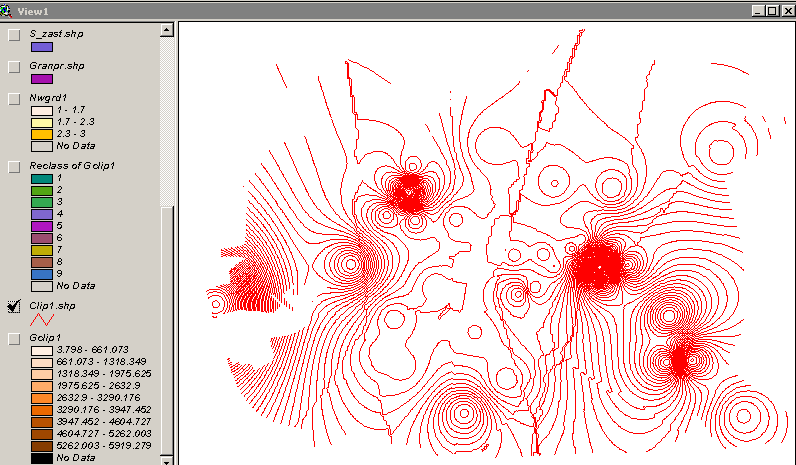
Task: Click legend scrollbar up arrow
Action: [167, 30]
